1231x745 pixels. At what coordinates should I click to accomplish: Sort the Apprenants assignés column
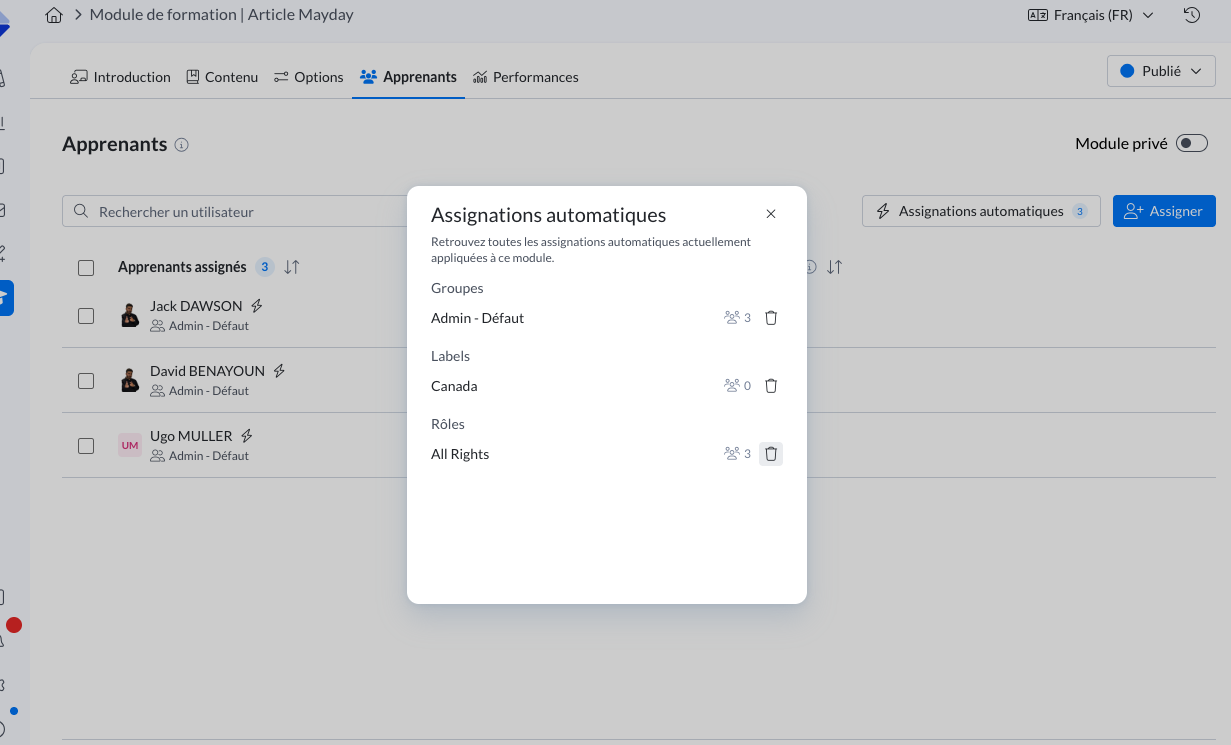pyautogui.click(x=292, y=267)
